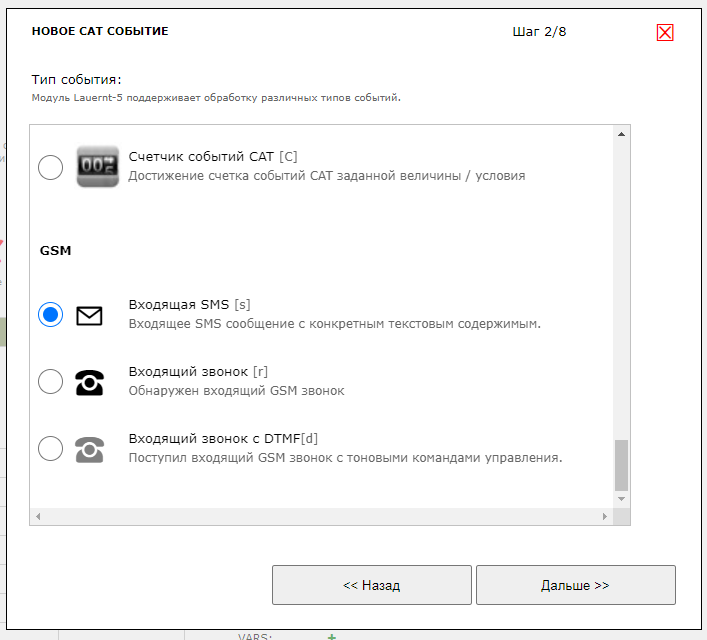This screenshot has width=707, height=640.
Task: Click the CAT event counter icon
Action: click(x=97, y=166)
